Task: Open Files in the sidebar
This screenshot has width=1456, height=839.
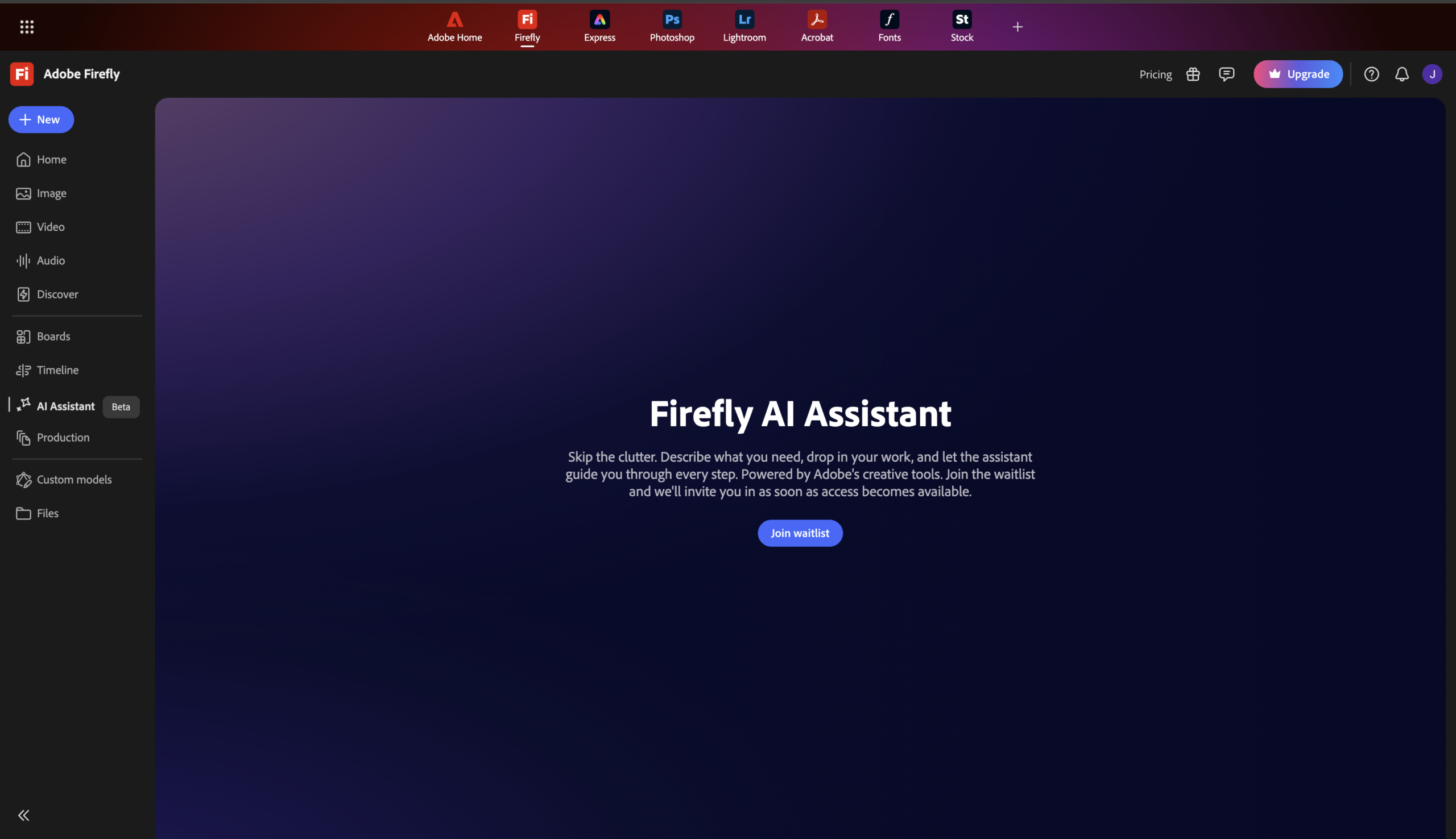Action: 38,513
